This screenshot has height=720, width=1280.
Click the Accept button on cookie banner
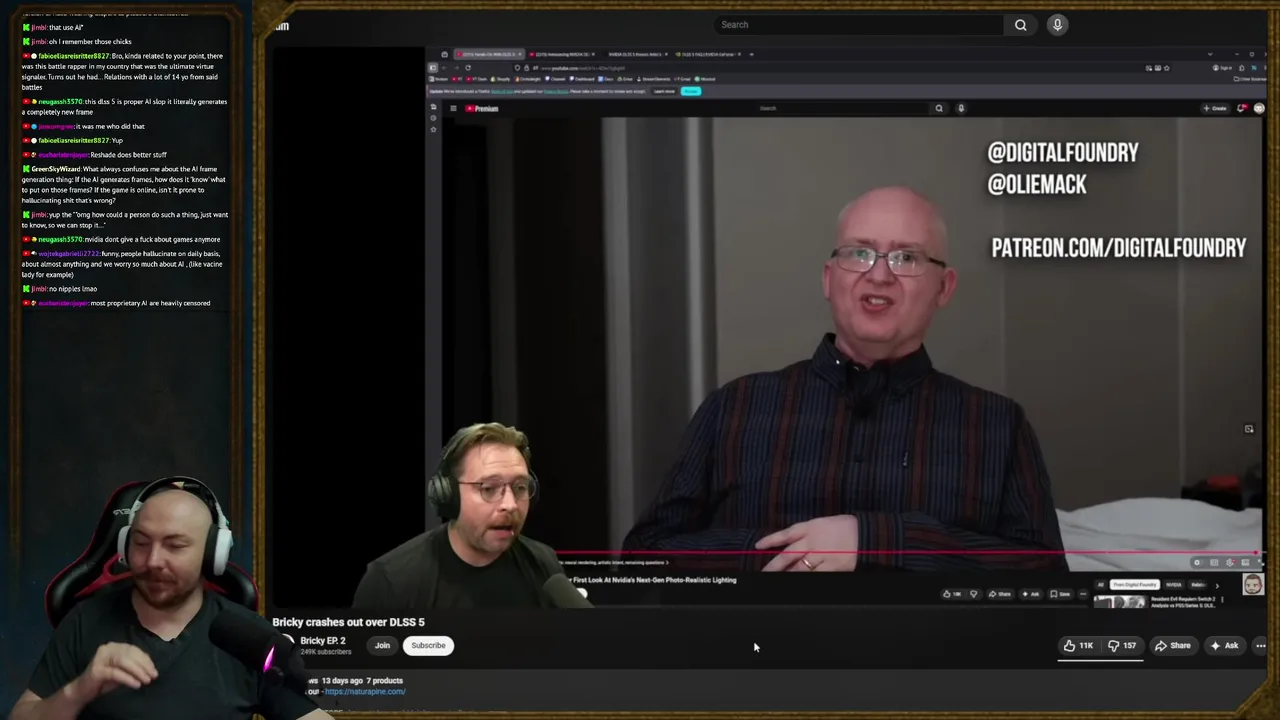click(x=690, y=91)
